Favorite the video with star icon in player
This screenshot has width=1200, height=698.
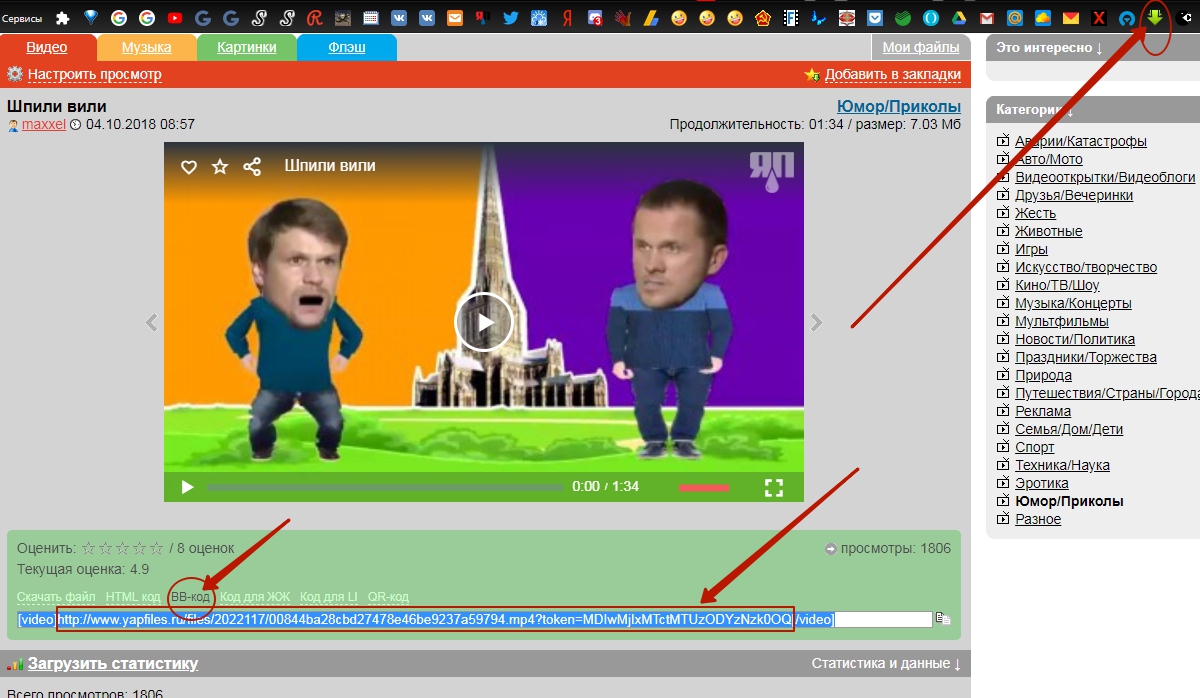[220, 166]
